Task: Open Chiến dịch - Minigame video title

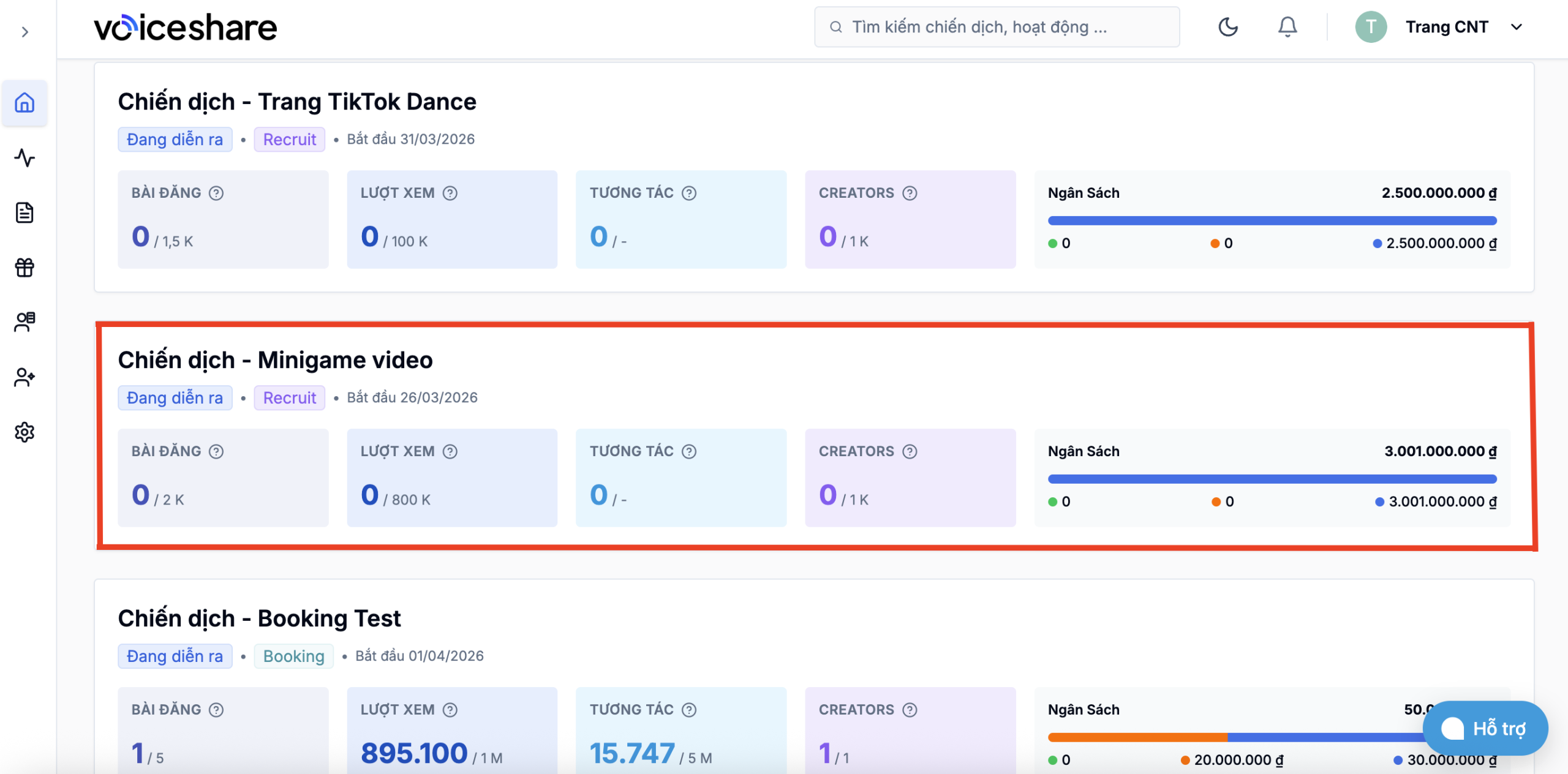Action: pyautogui.click(x=275, y=360)
